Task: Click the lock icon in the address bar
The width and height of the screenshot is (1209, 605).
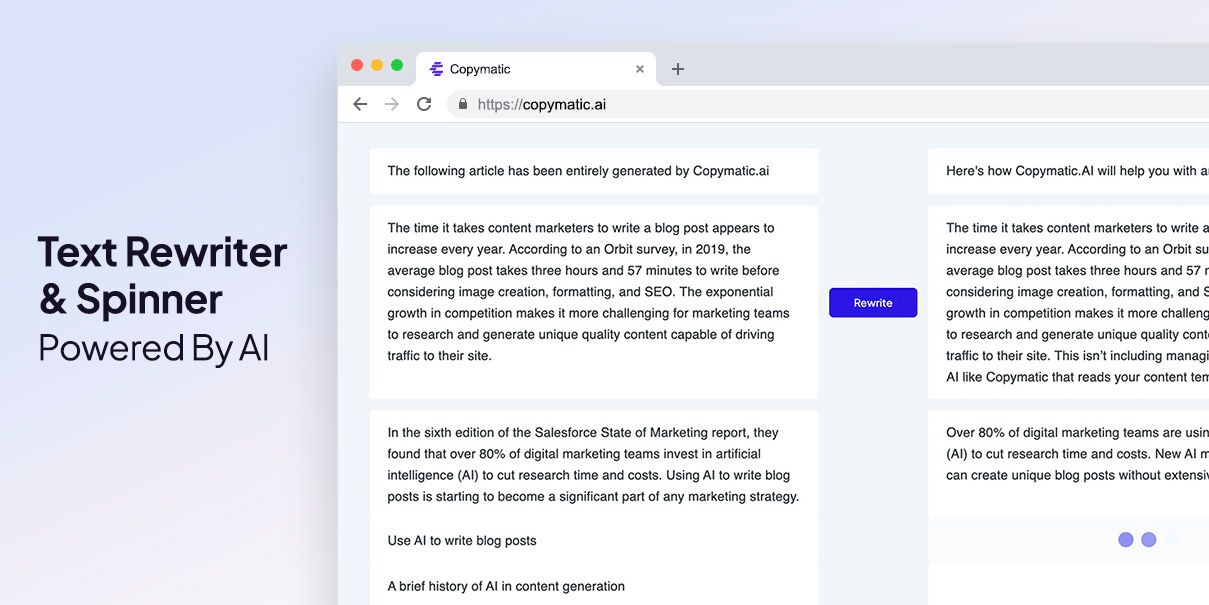Action: point(463,104)
